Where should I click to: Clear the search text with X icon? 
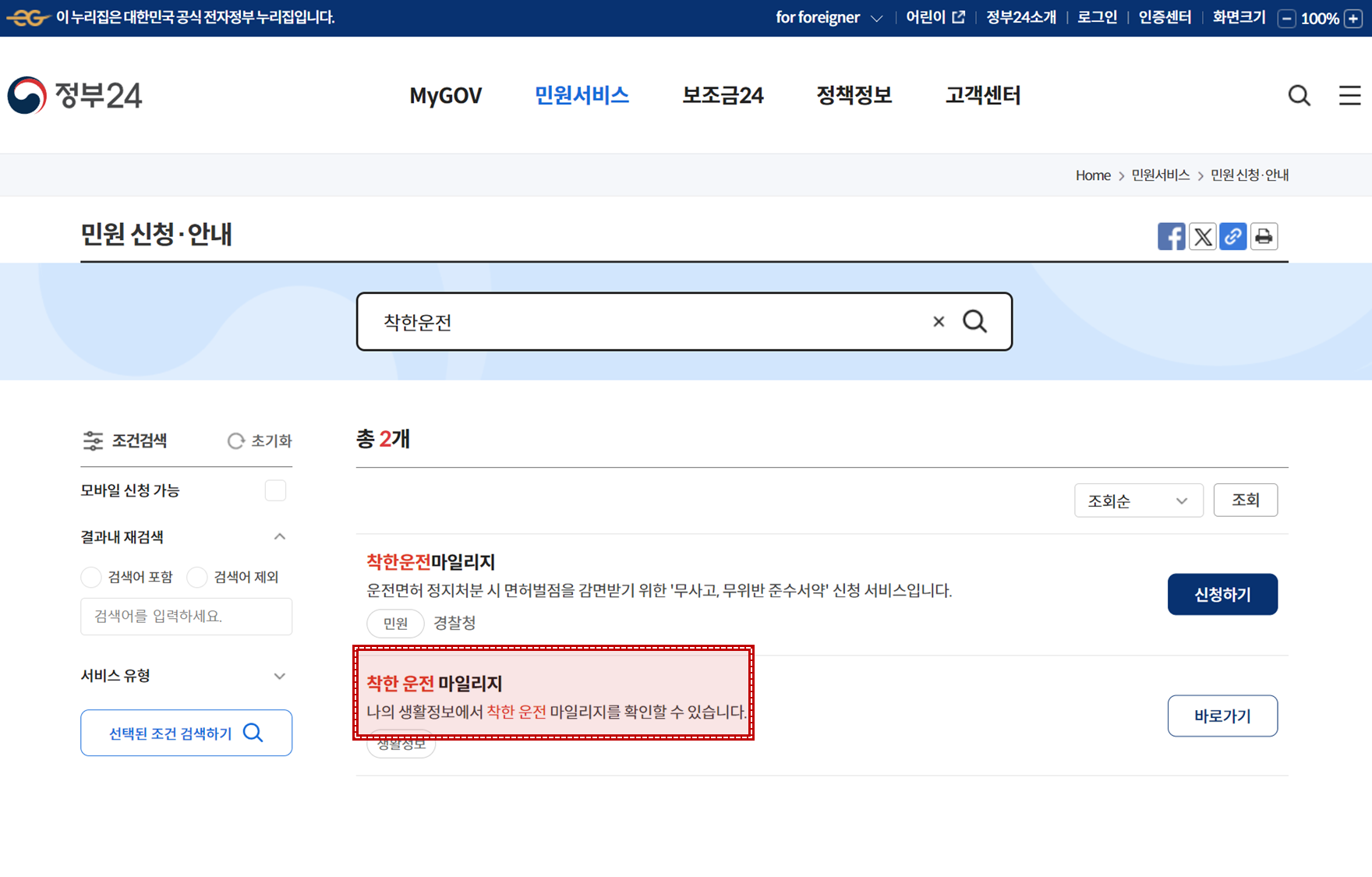point(939,321)
